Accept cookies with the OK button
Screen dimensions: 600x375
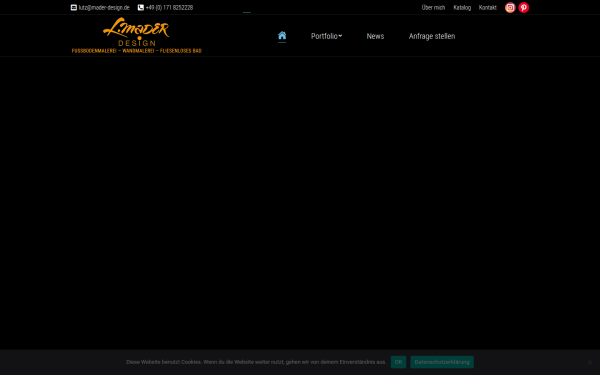click(x=398, y=362)
